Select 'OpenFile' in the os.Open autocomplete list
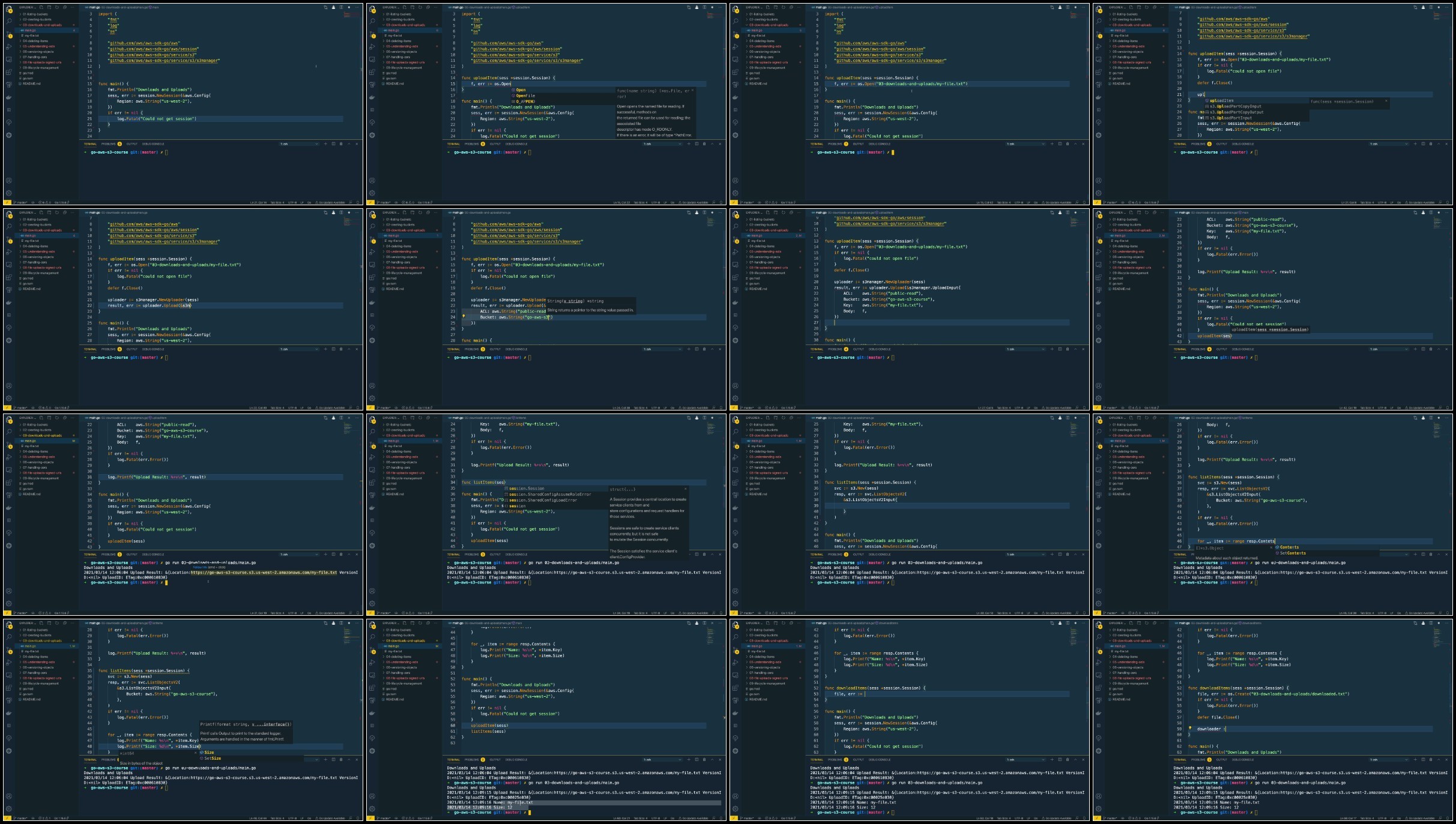 [524, 95]
